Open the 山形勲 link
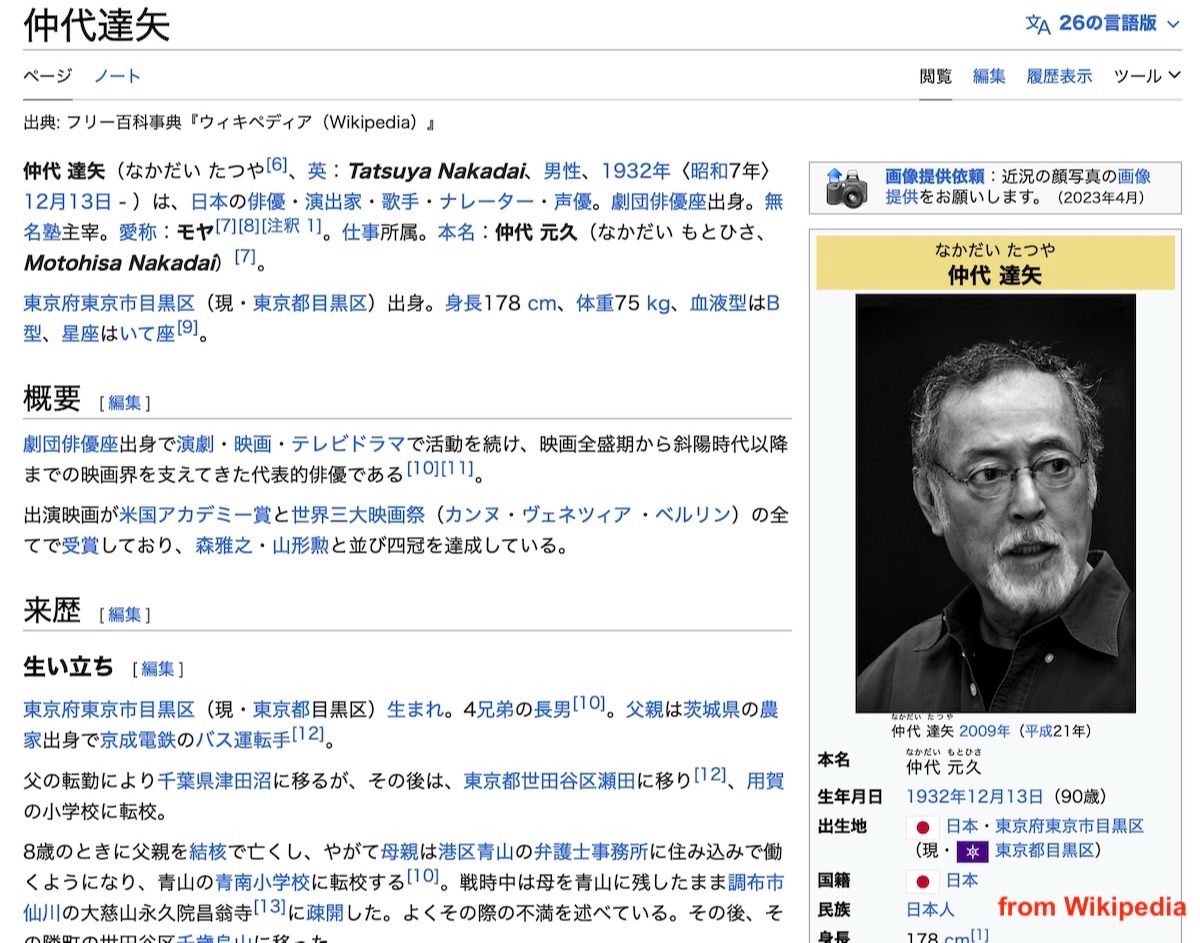This screenshot has width=1200, height=943. coord(300,547)
